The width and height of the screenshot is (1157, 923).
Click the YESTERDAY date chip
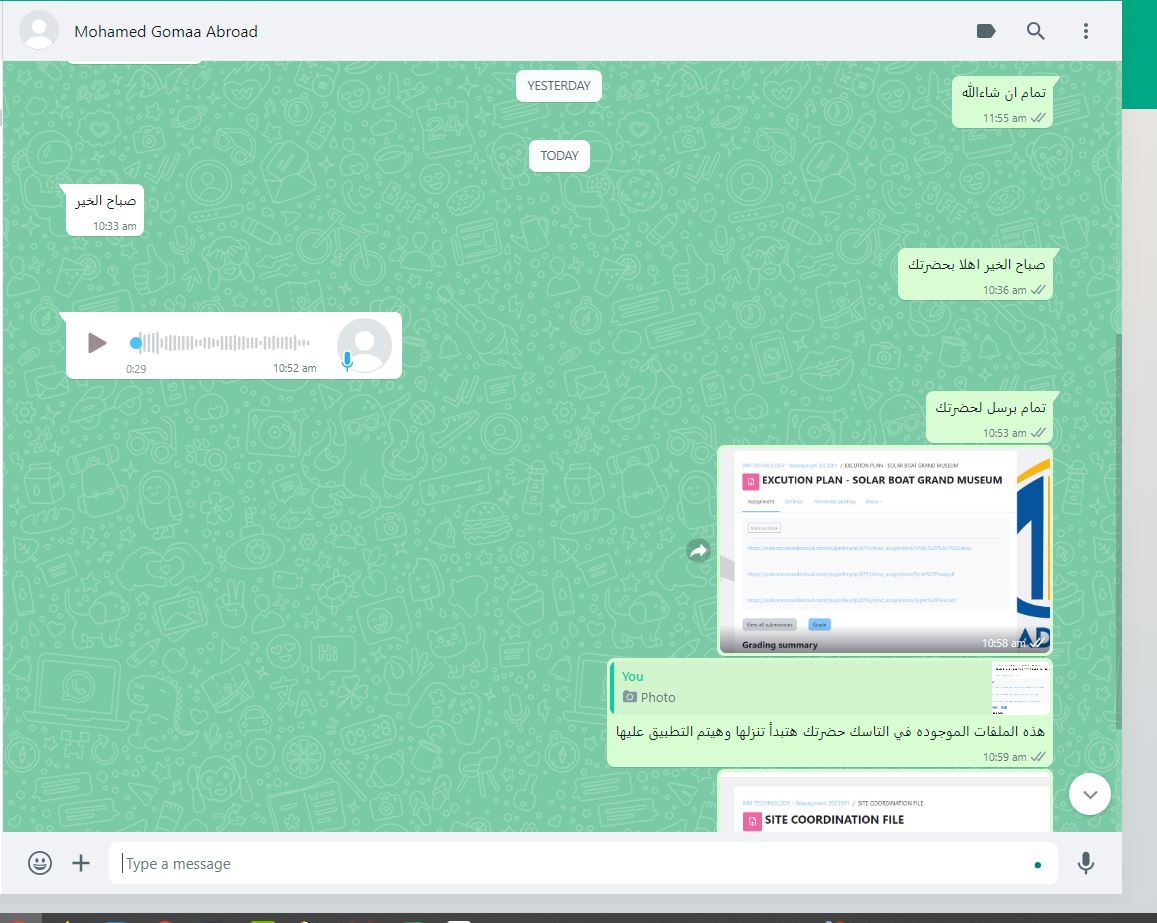pyautogui.click(x=559, y=86)
